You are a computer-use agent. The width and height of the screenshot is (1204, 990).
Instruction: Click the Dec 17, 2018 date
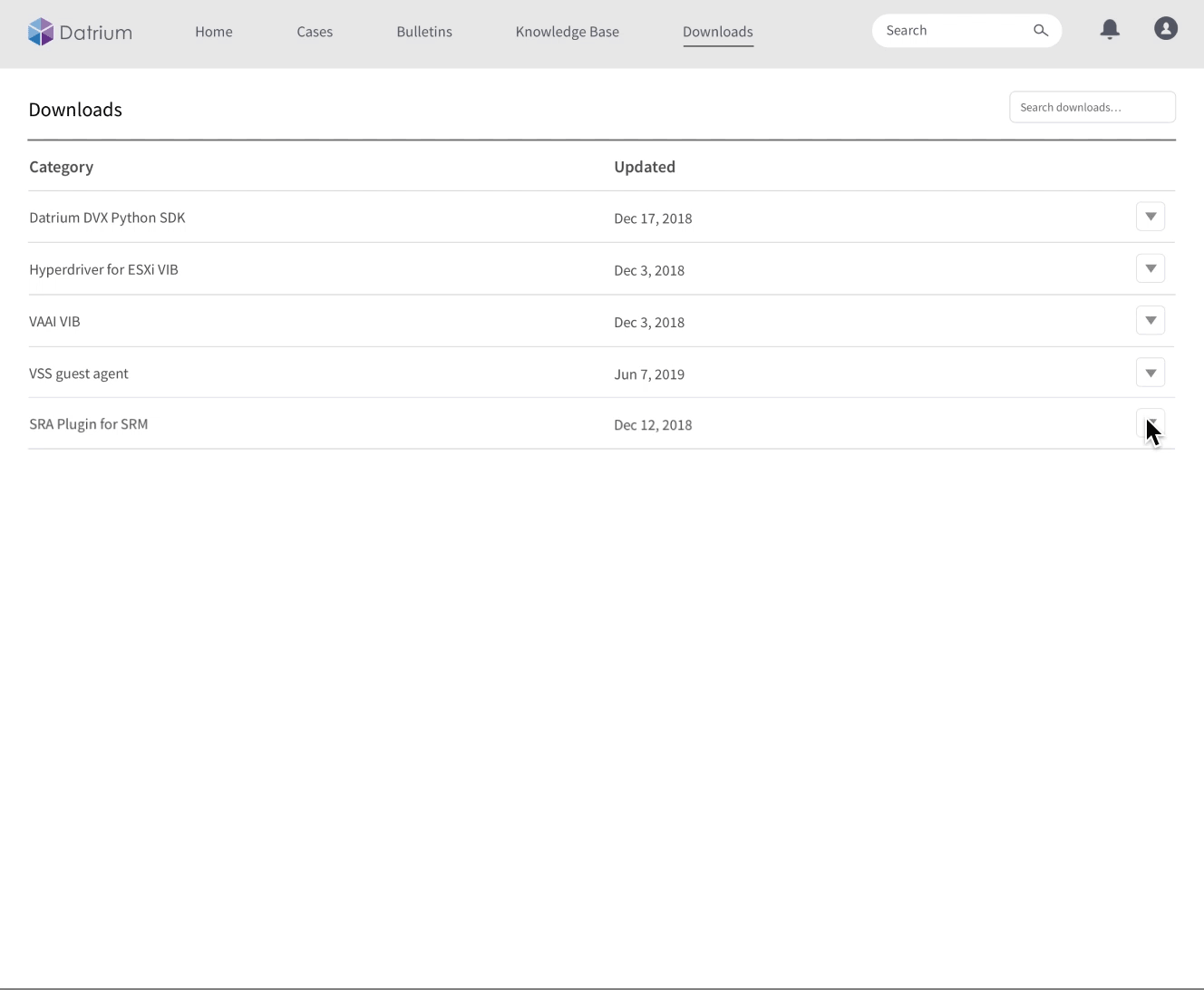coord(653,218)
